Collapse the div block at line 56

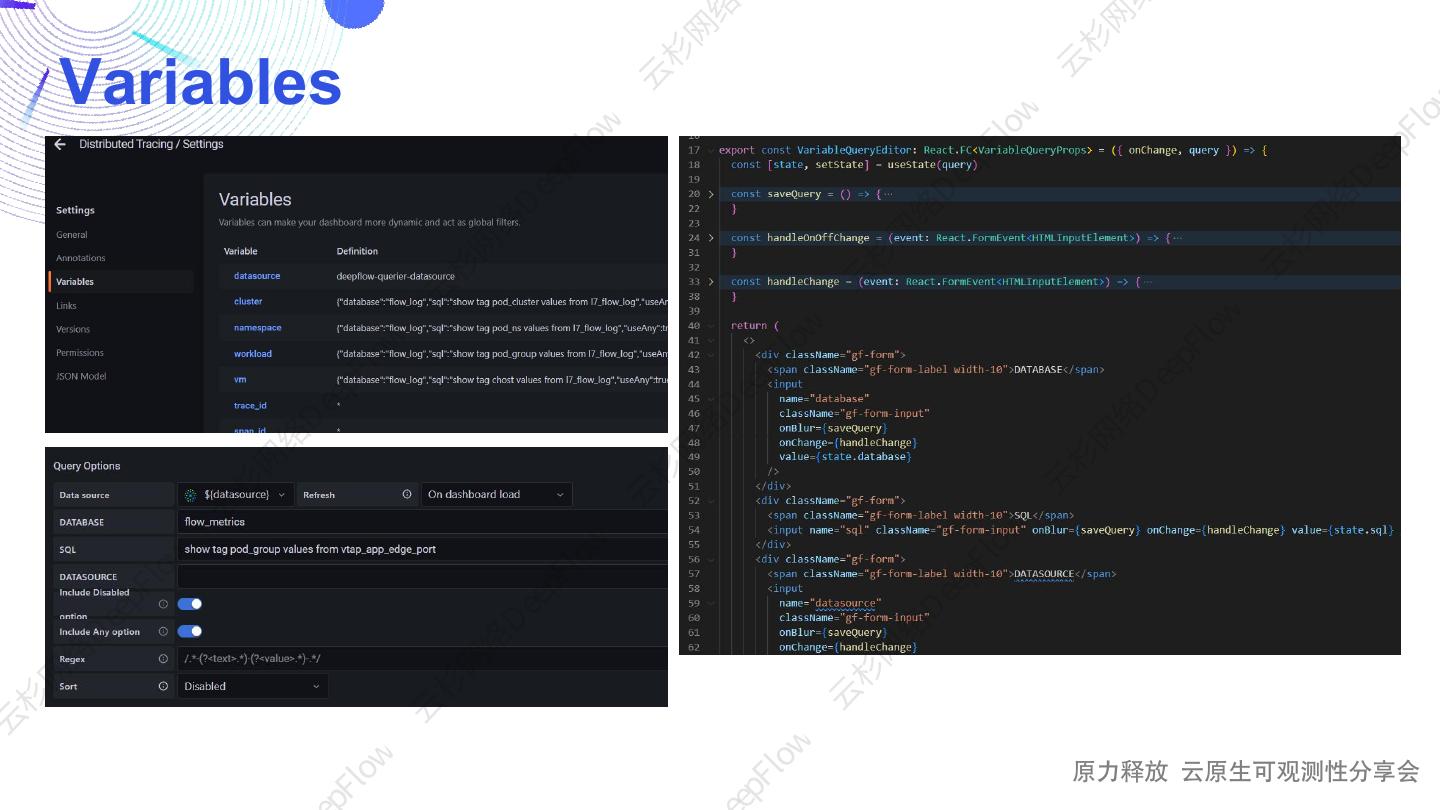pos(711,559)
